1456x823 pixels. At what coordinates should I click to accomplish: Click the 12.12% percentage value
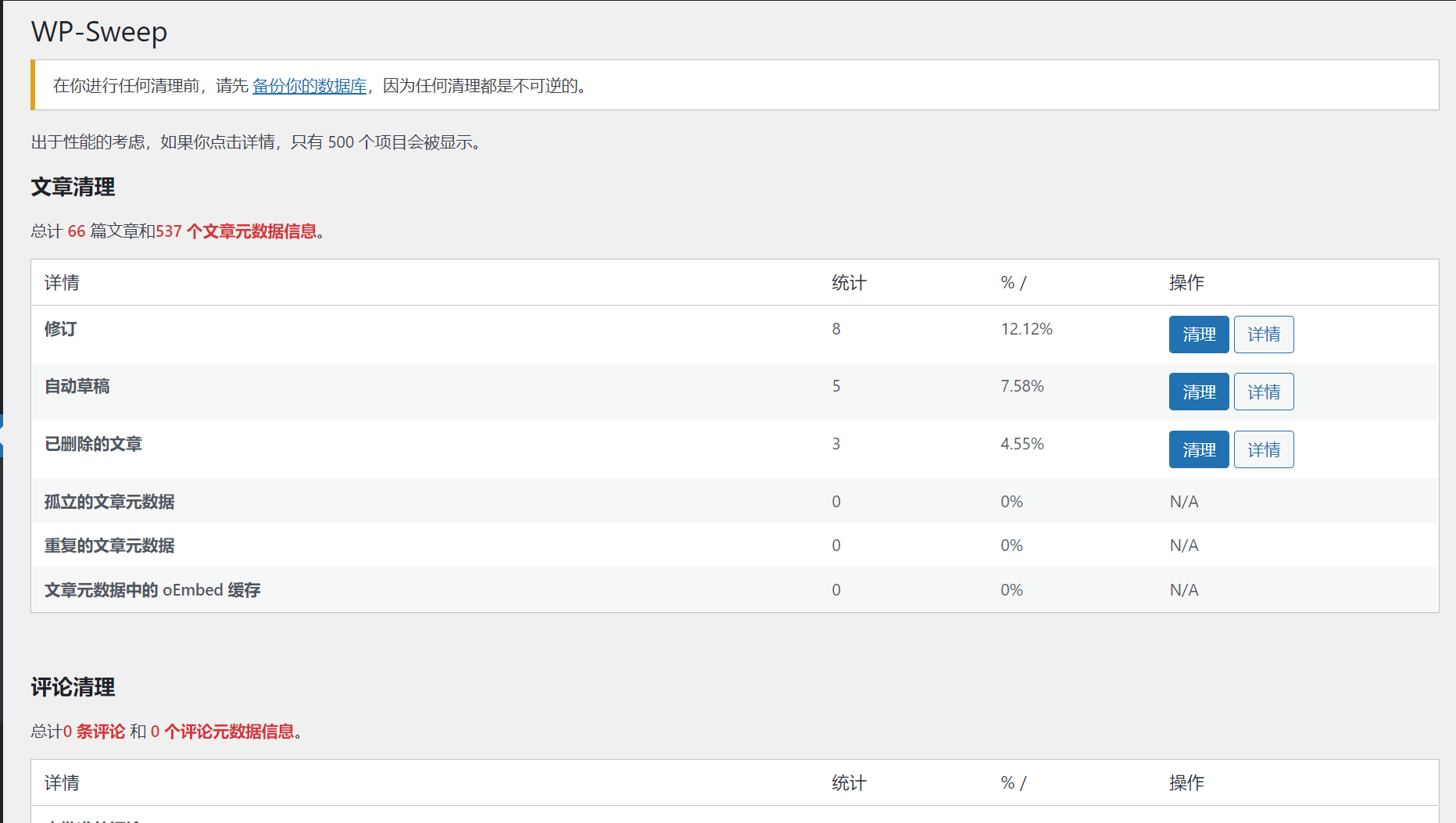[x=1027, y=329]
